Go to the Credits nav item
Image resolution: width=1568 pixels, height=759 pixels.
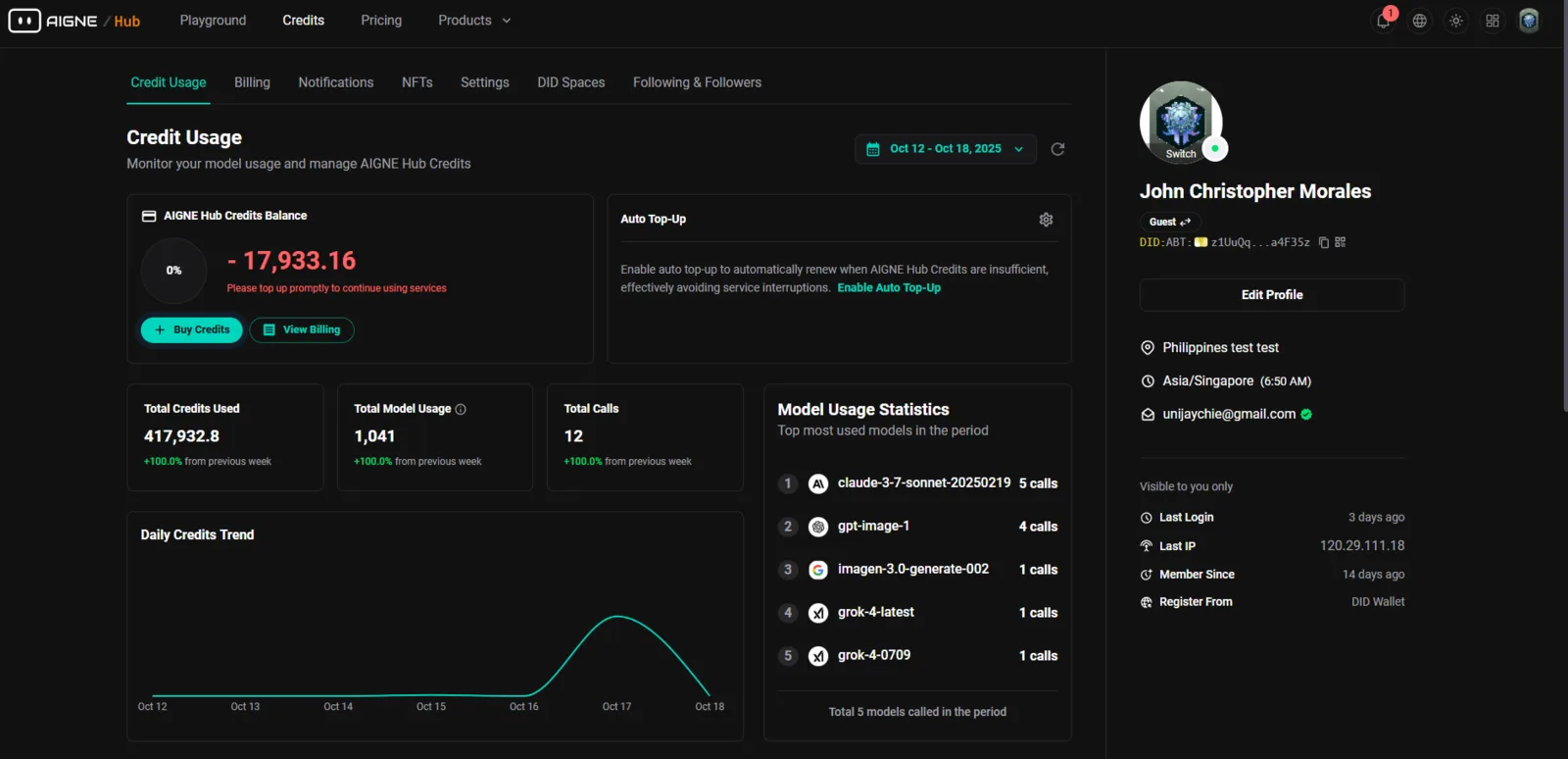click(x=304, y=21)
